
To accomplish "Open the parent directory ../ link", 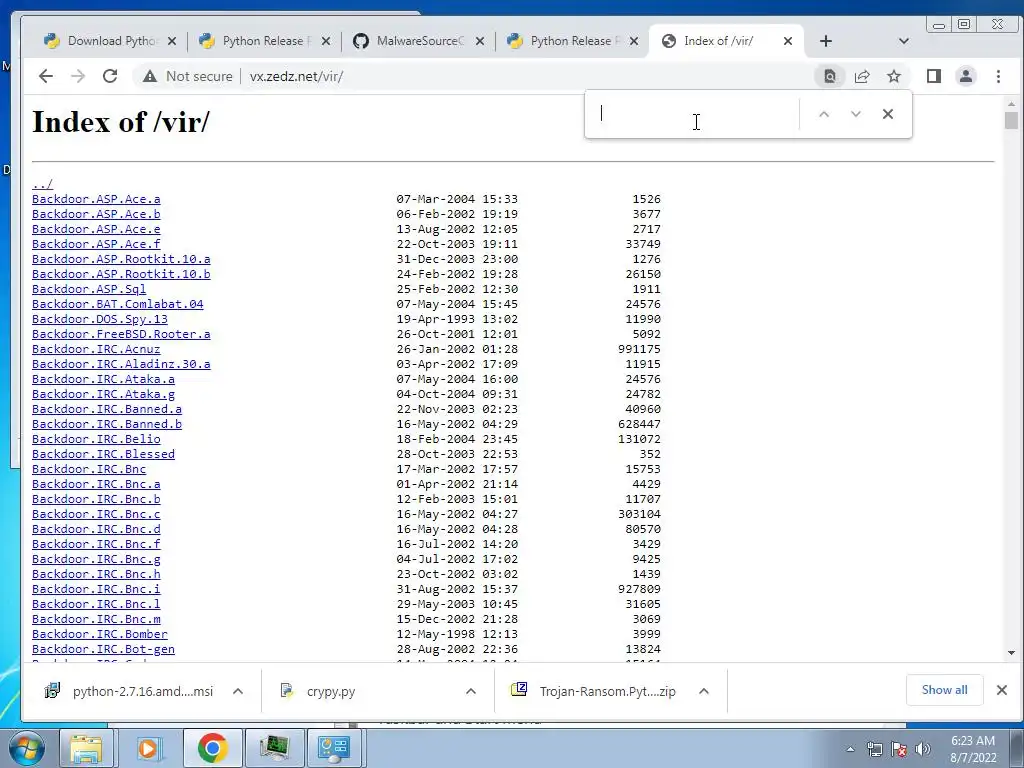I will click(42, 184).
